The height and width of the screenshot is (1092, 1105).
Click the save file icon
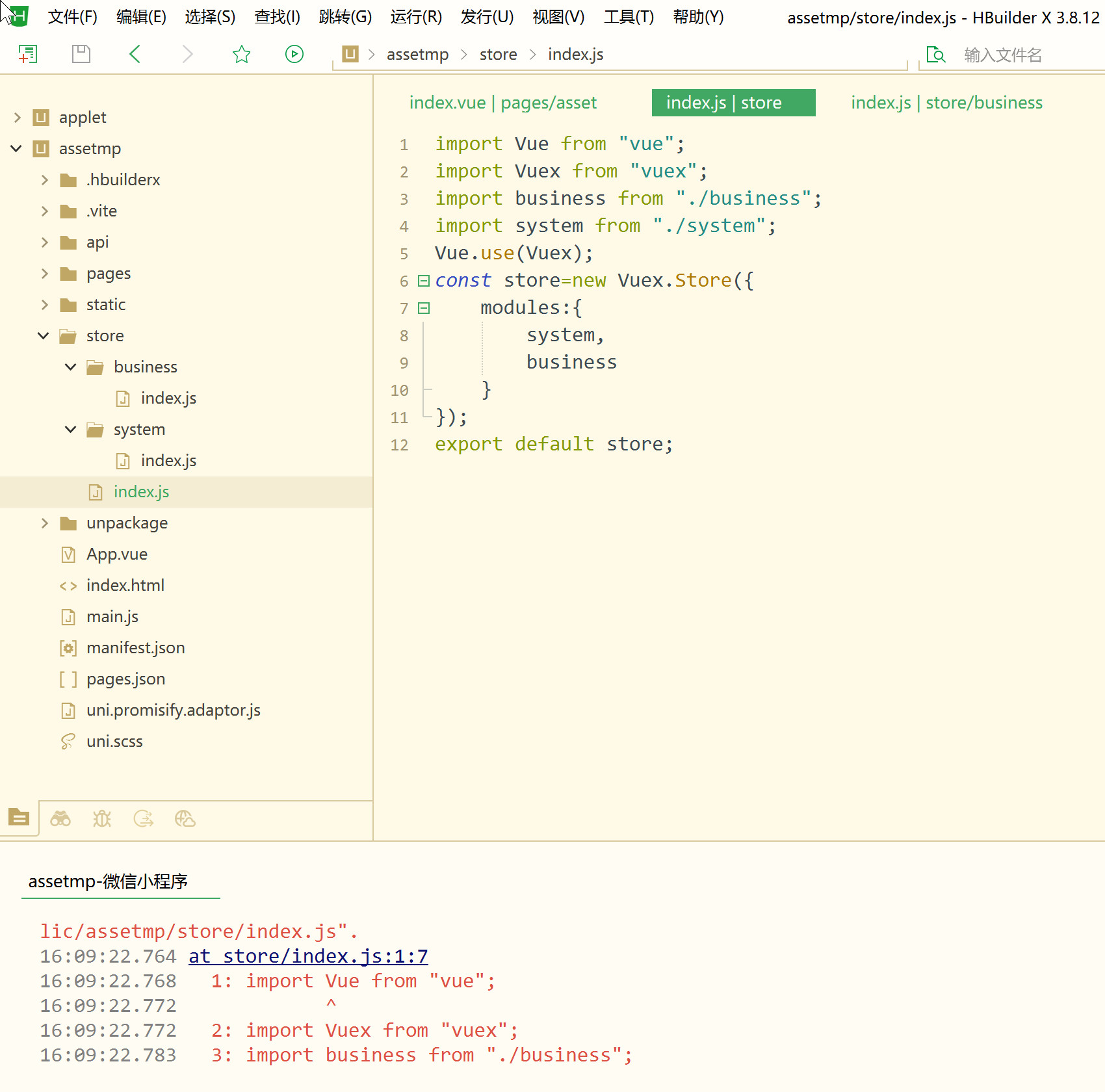pyautogui.click(x=81, y=54)
